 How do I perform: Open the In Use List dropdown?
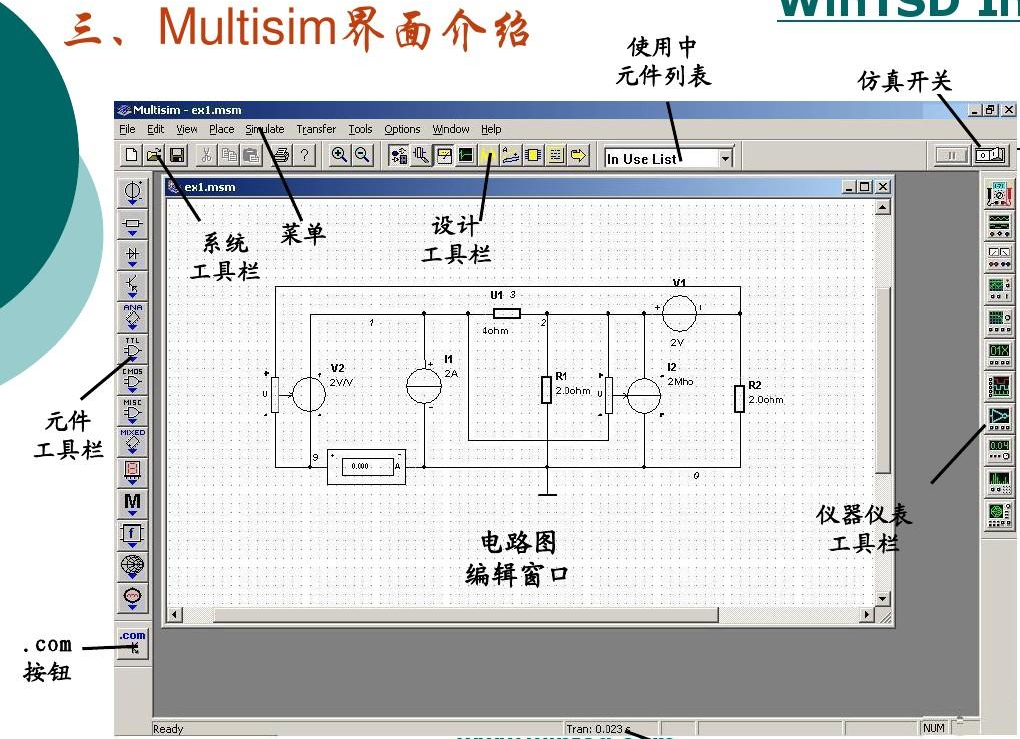coord(726,158)
